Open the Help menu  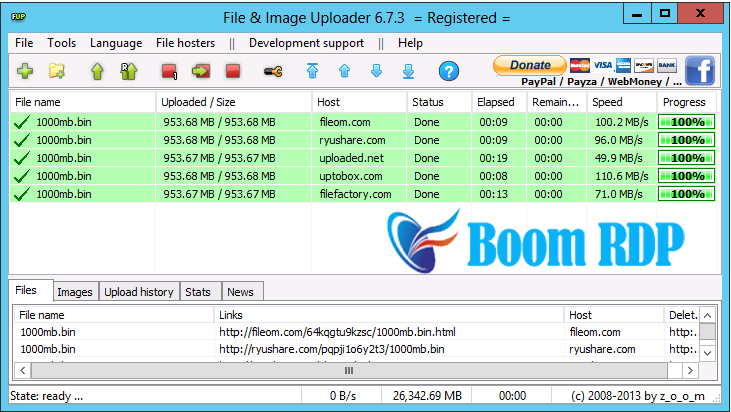tap(410, 43)
